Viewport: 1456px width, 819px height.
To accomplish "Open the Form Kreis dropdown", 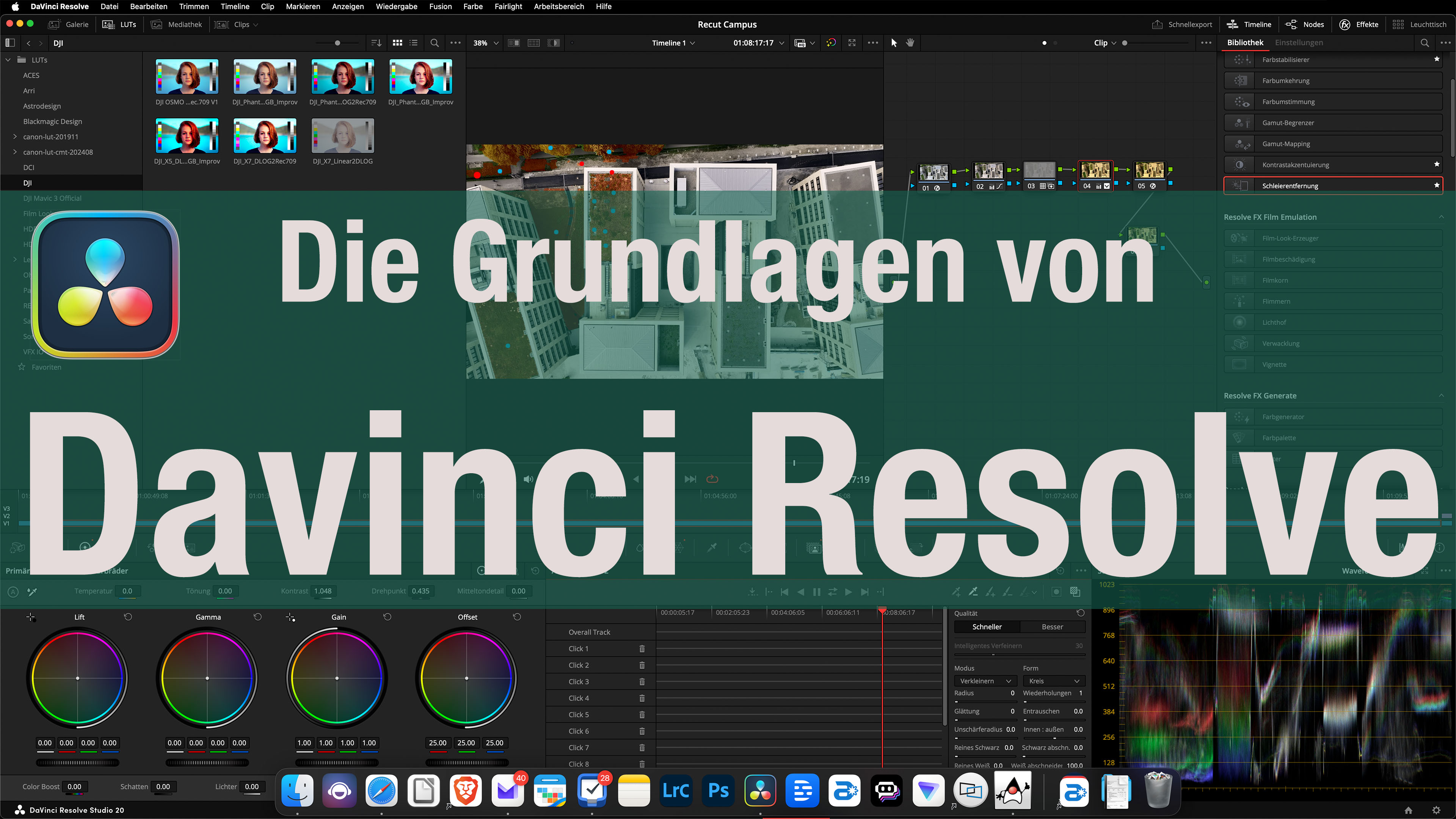I will point(1054,681).
